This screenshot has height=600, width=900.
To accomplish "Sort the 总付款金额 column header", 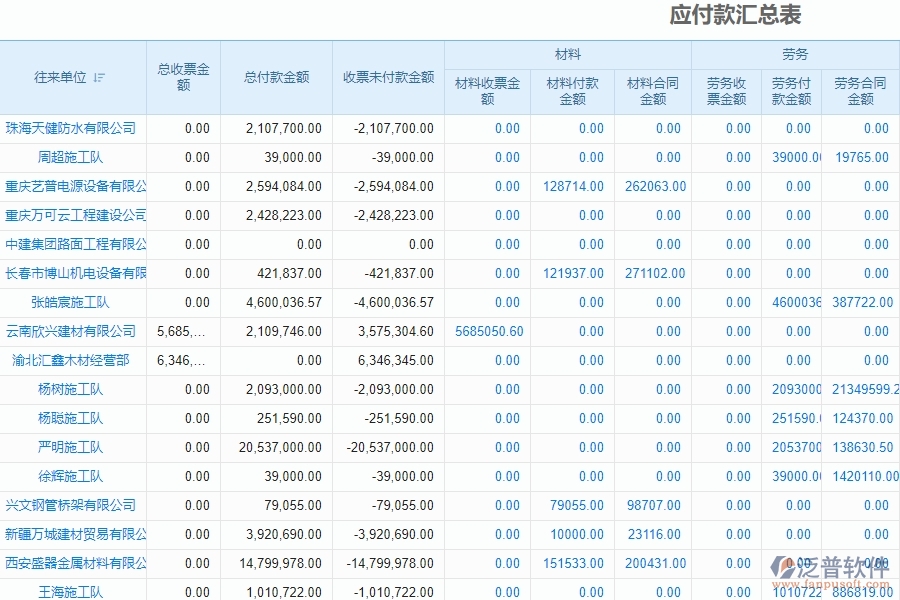I will [275, 75].
